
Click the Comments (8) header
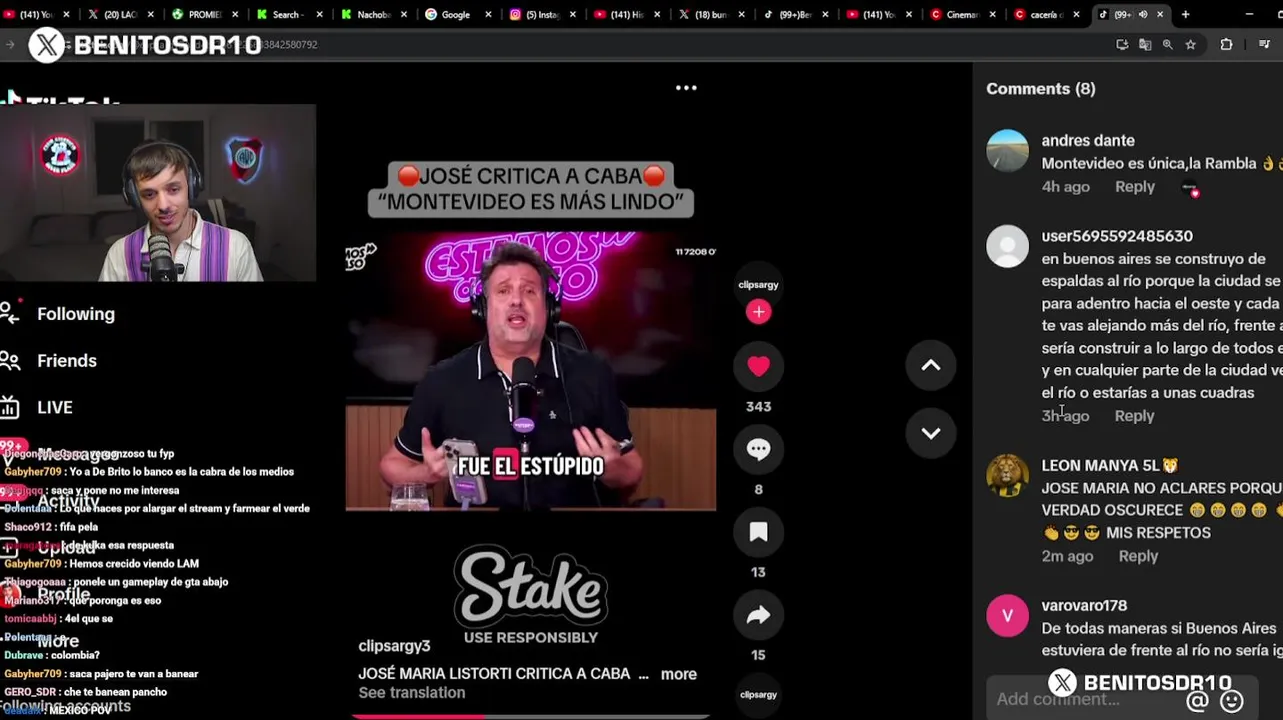1040,89
